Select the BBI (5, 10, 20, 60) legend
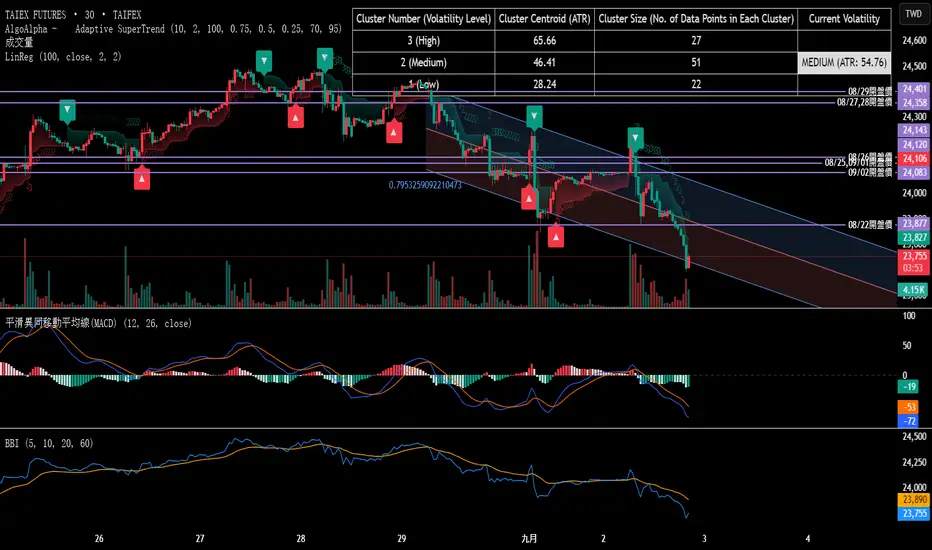The width and height of the screenshot is (932, 550). (x=49, y=444)
